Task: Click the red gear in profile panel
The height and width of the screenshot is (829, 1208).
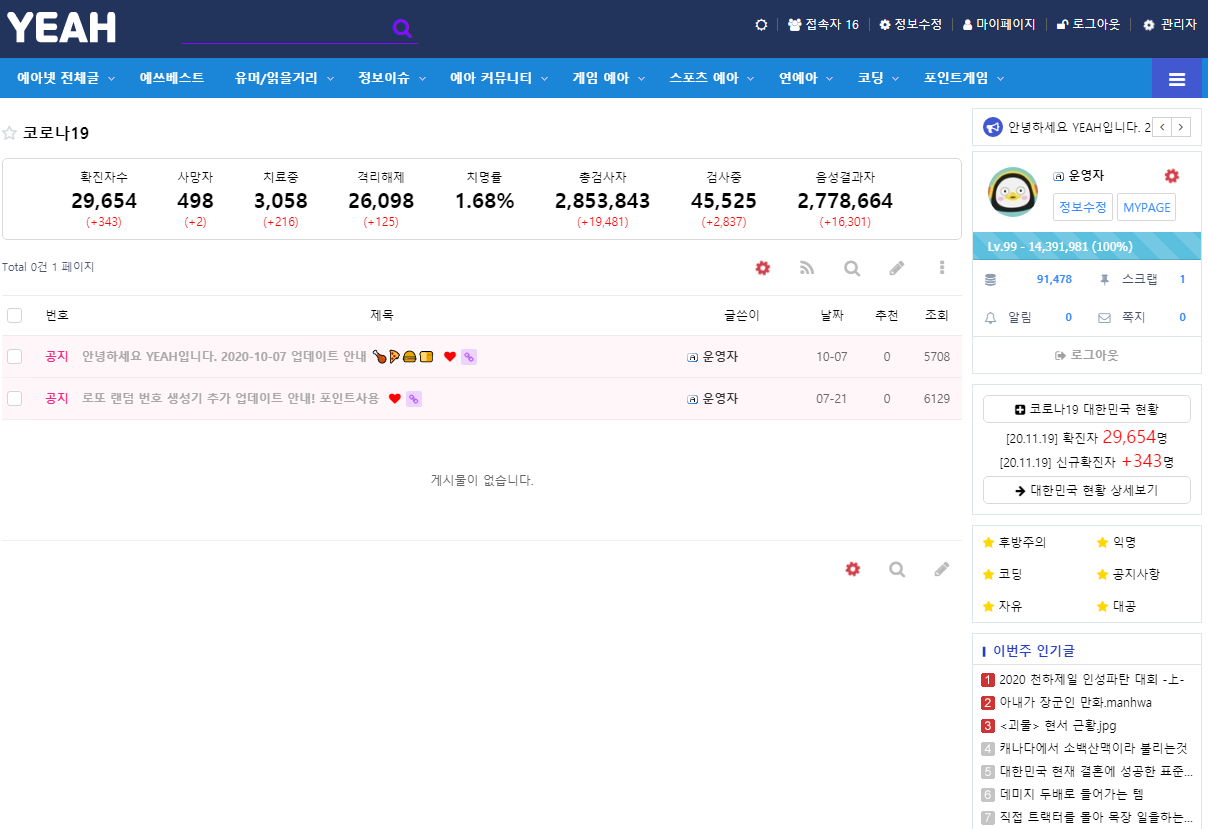Action: click(x=1171, y=176)
